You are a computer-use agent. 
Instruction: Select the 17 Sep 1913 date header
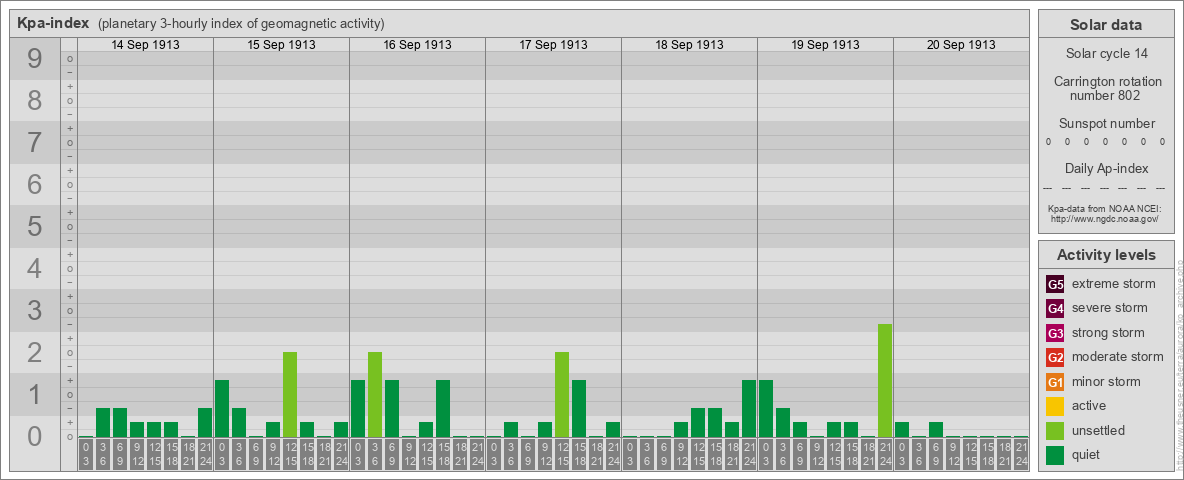[553, 45]
